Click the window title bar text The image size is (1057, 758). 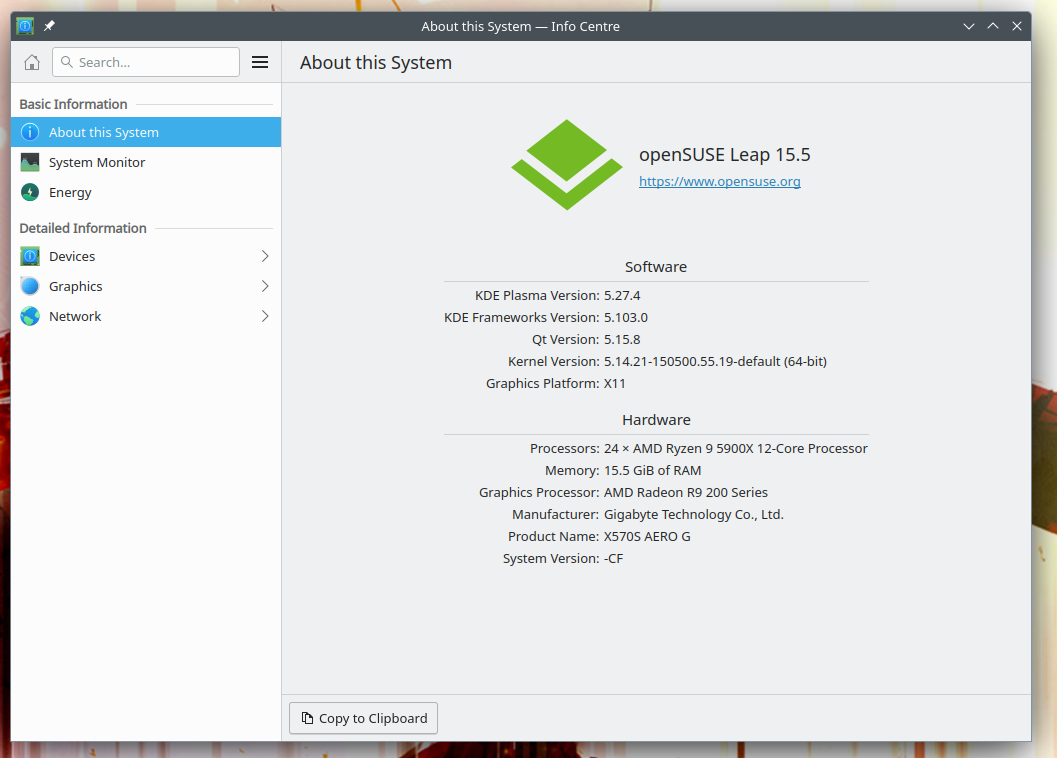click(x=520, y=26)
